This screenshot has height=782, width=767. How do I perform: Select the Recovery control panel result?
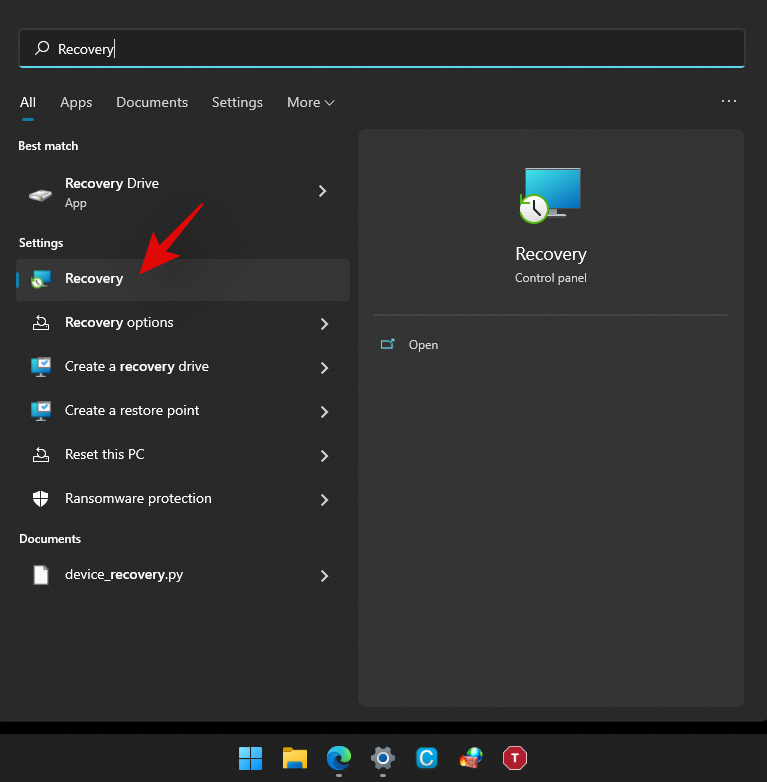tap(94, 279)
